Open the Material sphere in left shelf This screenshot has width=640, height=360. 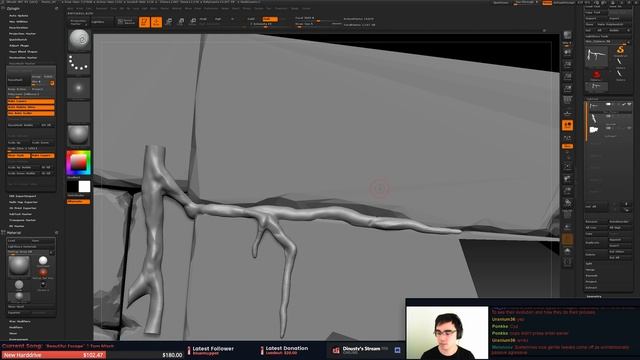coord(79,136)
